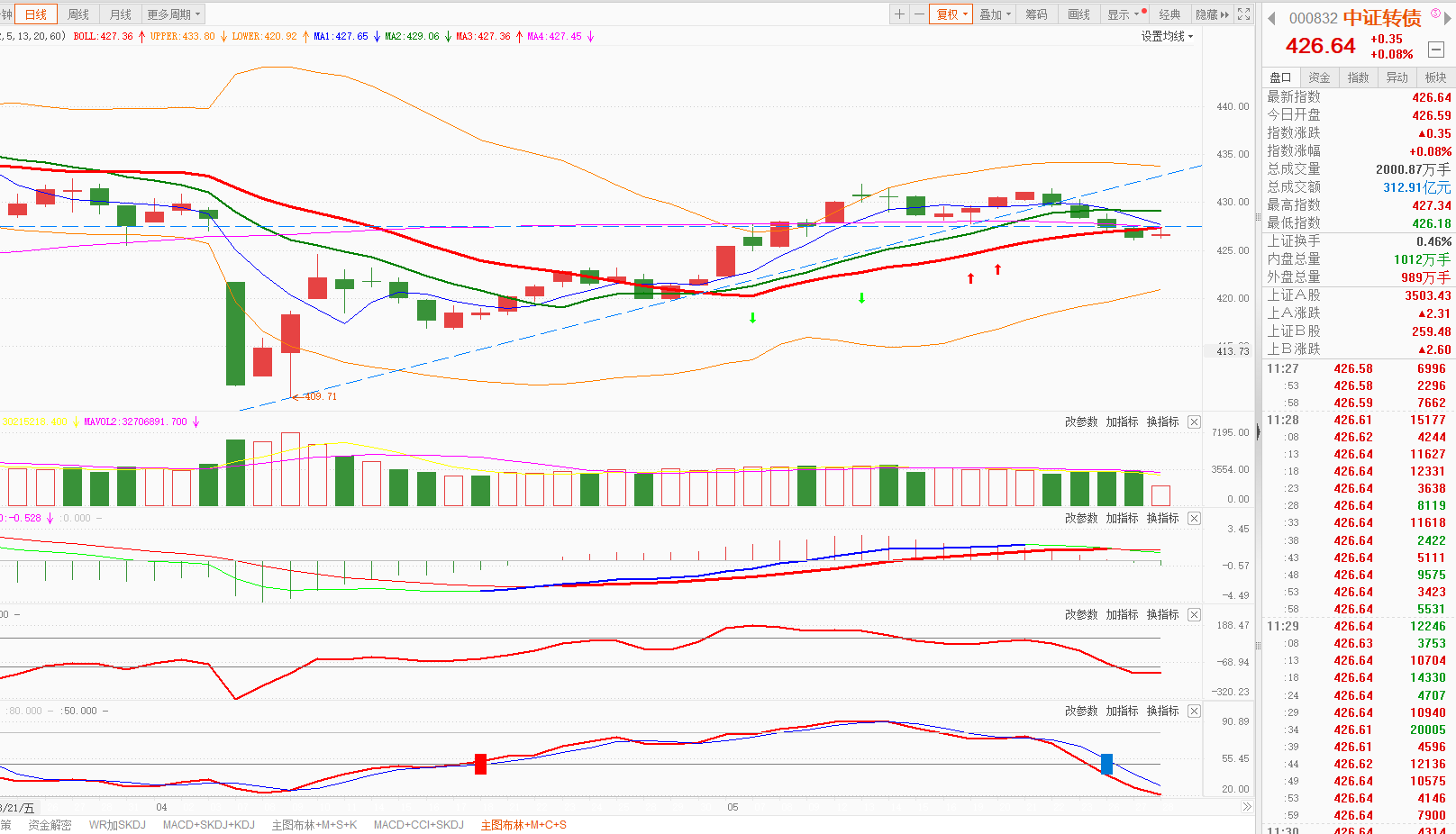This screenshot has height=834, width=1456.
Task: Expand the 更多周期 period dropdown
Action: coord(174,14)
